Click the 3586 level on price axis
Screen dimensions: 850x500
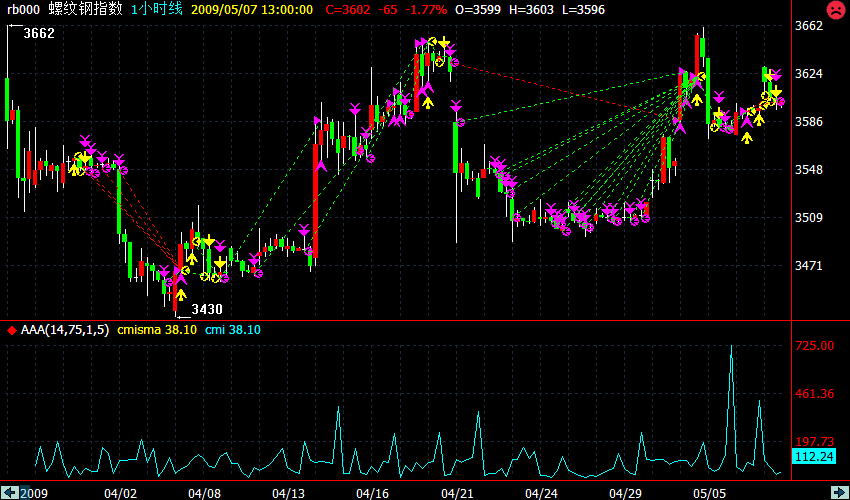point(807,122)
